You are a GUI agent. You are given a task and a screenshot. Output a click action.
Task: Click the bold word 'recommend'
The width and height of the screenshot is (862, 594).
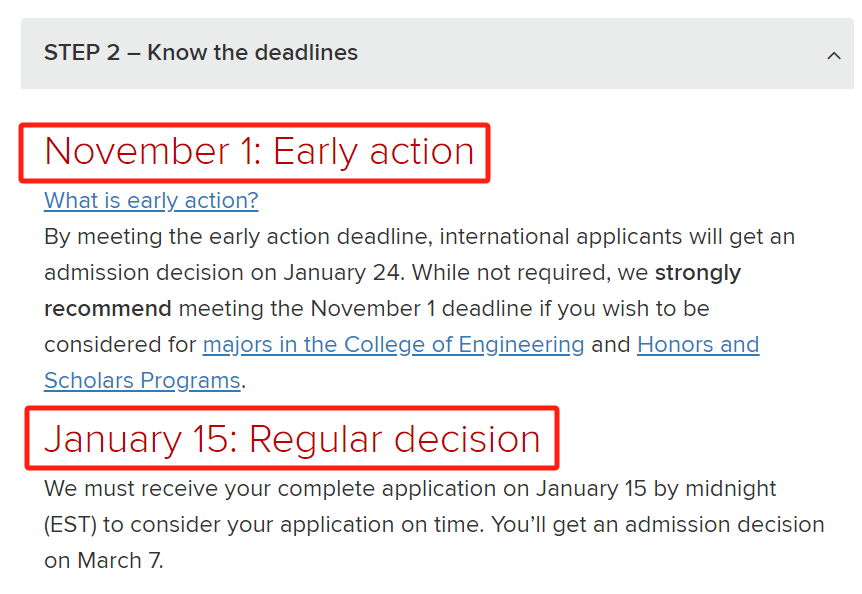point(108,309)
